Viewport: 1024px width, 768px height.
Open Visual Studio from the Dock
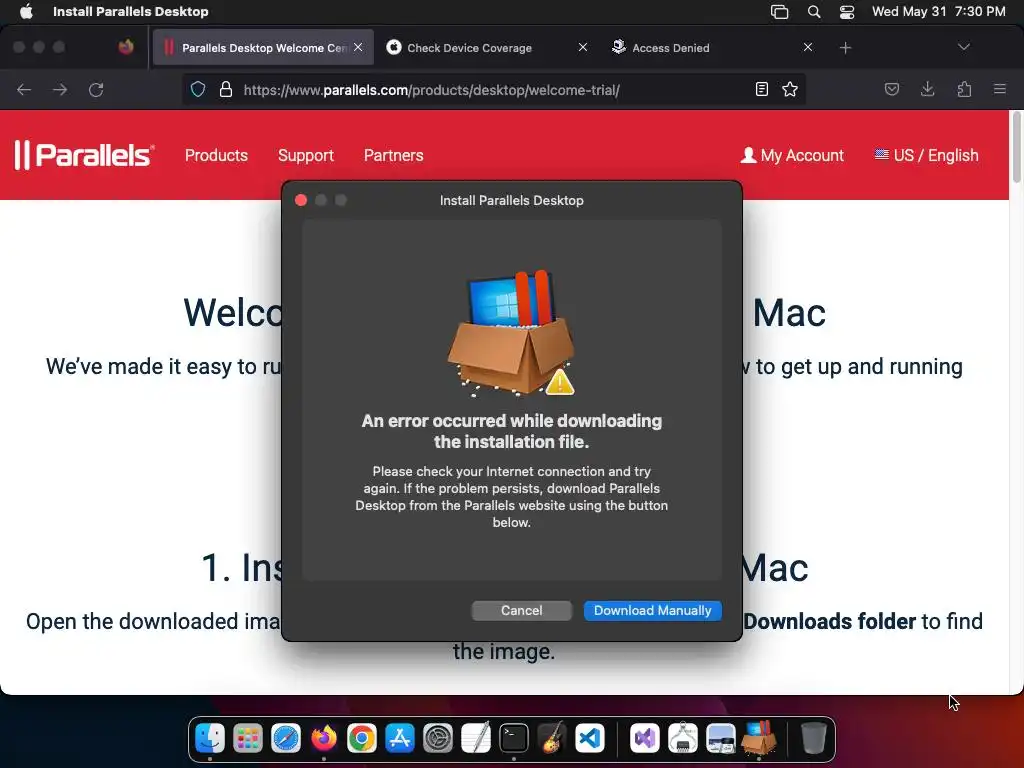(645, 739)
